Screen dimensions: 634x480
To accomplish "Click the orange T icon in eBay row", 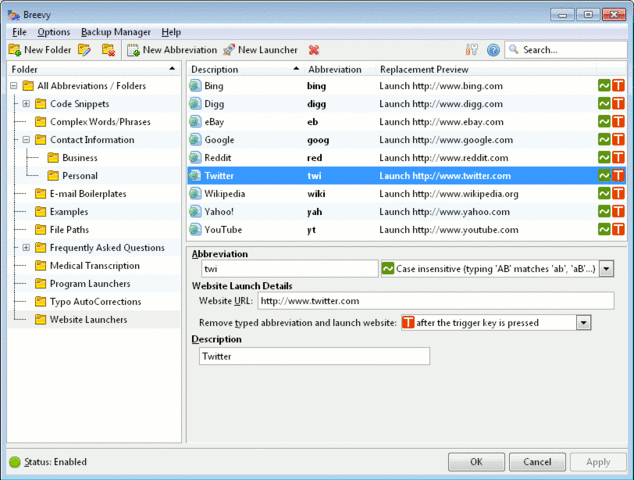I will tap(618, 122).
